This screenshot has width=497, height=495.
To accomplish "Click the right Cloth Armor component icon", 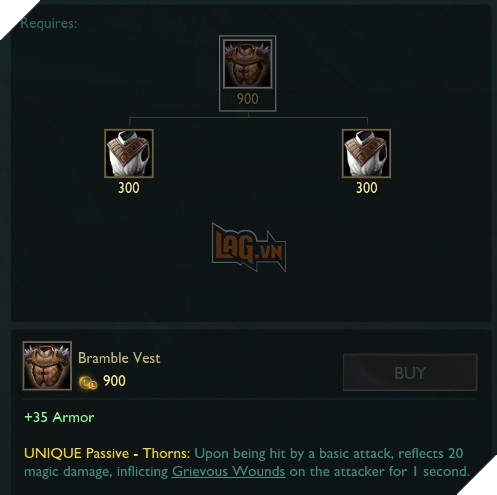I will tap(366, 153).
